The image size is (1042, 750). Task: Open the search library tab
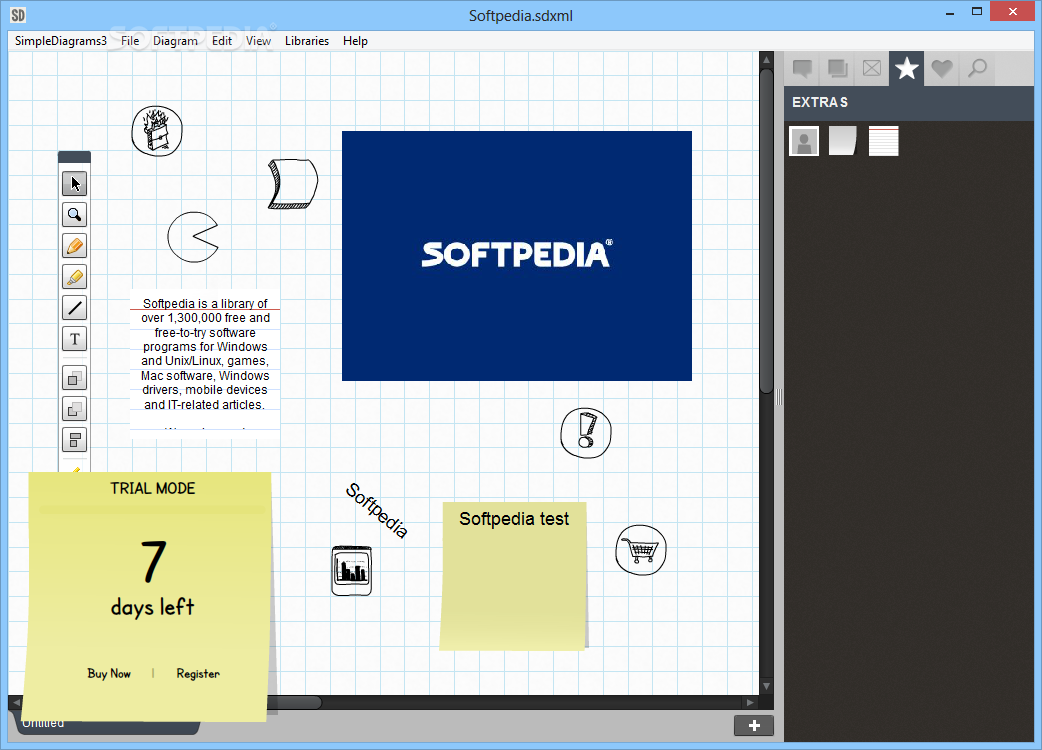coord(977,68)
